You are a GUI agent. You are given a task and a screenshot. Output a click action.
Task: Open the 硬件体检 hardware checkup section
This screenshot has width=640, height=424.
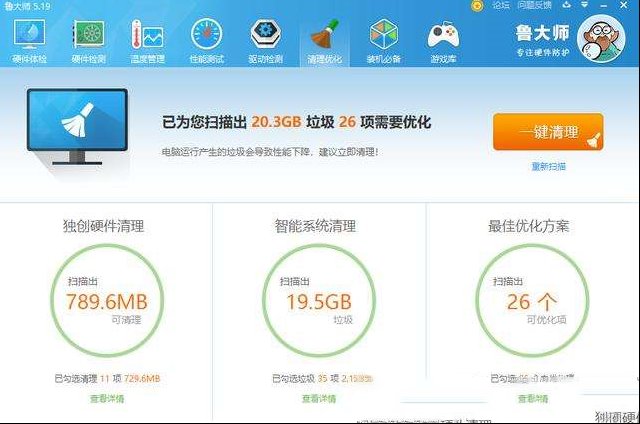click(x=29, y=41)
